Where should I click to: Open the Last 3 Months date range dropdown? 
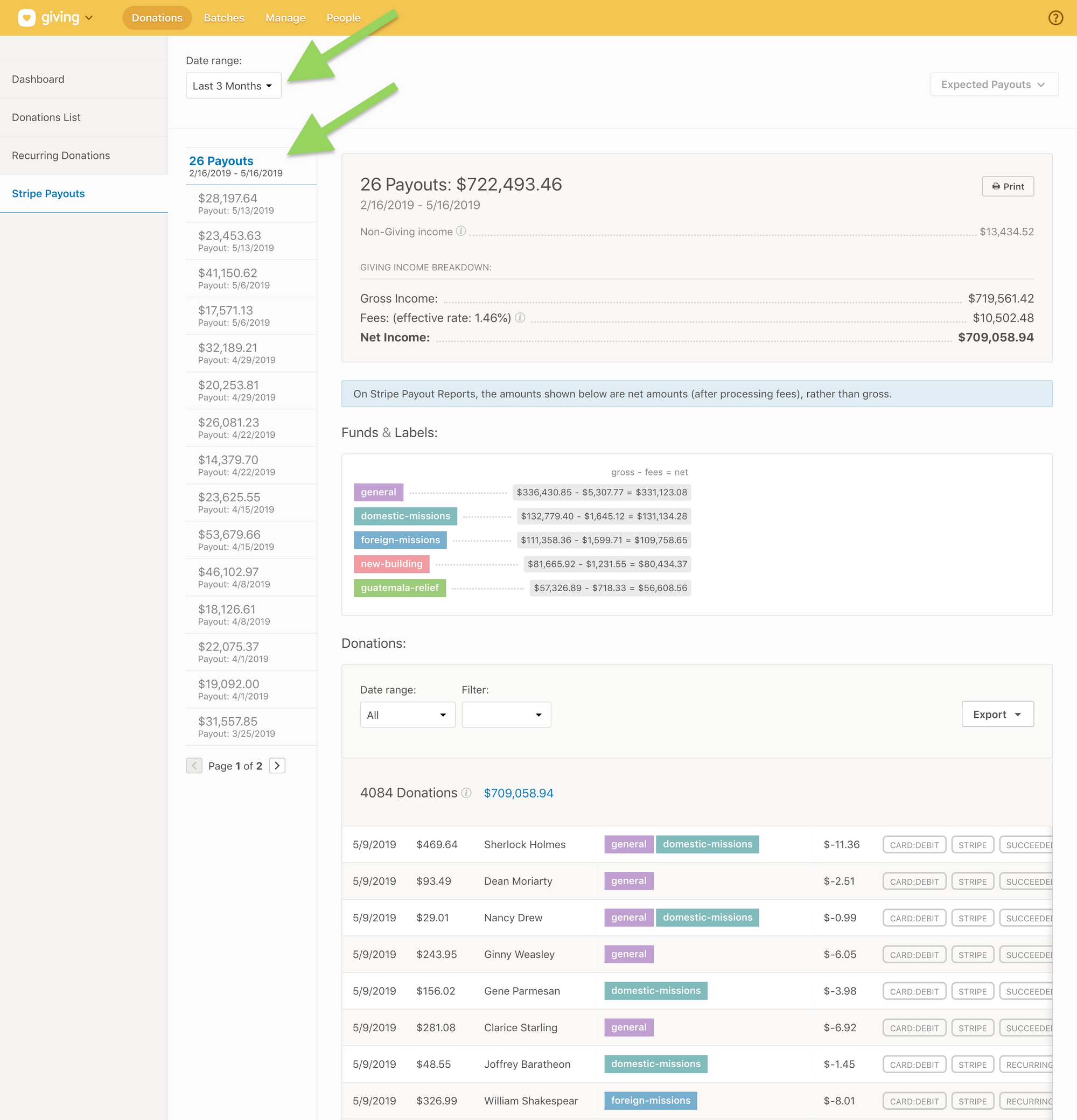pos(233,86)
